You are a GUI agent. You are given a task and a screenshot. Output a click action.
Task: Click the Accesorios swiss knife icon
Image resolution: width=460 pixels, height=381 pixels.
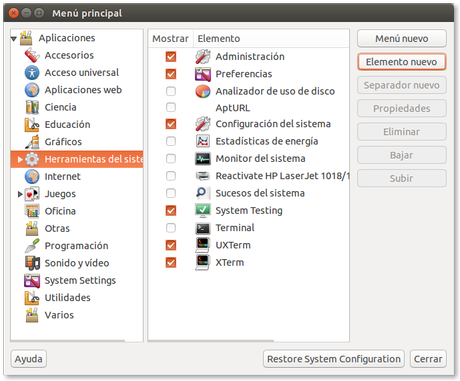(x=32, y=55)
